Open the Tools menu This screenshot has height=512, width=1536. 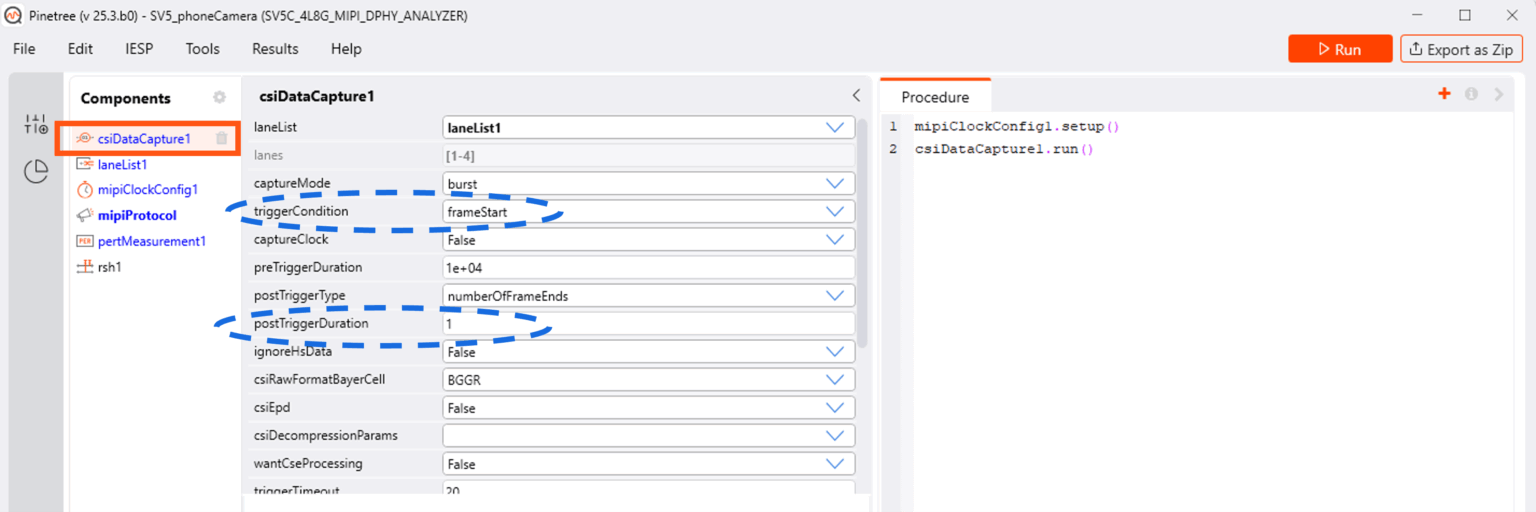coord(202,48)
